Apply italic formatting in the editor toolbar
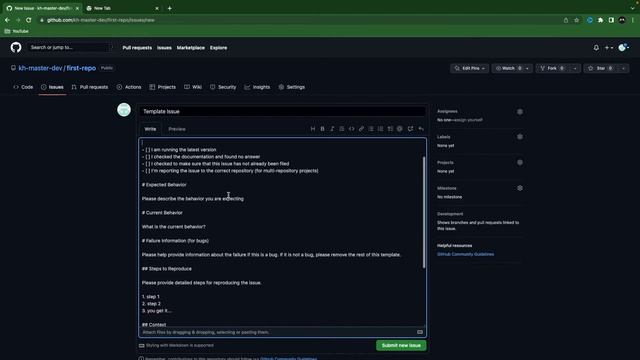The image size is (640, 360). [332, 129]
